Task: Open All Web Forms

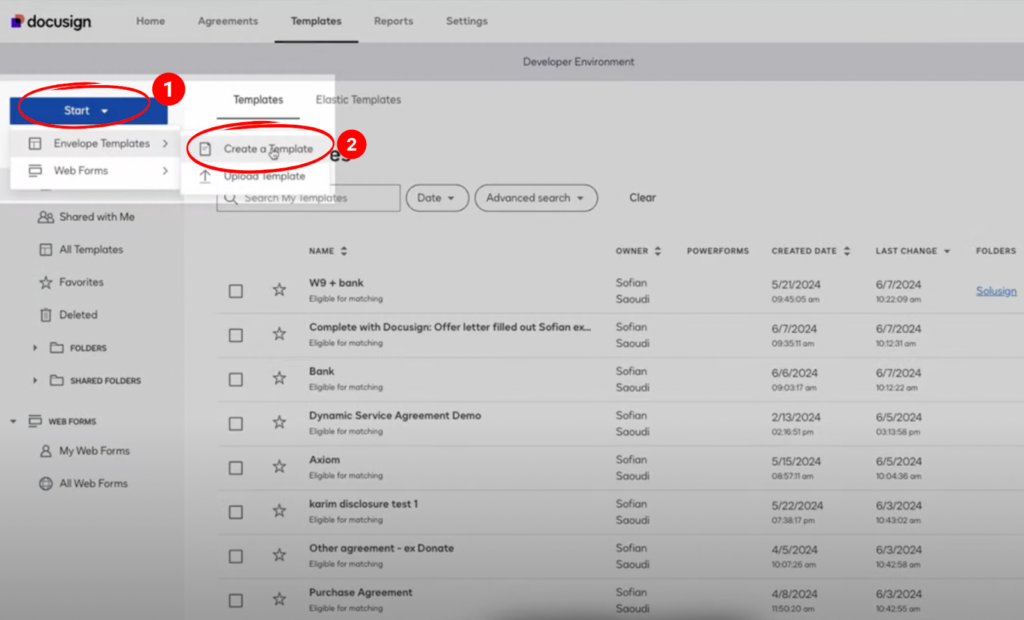Action: (x=93, y=483)
